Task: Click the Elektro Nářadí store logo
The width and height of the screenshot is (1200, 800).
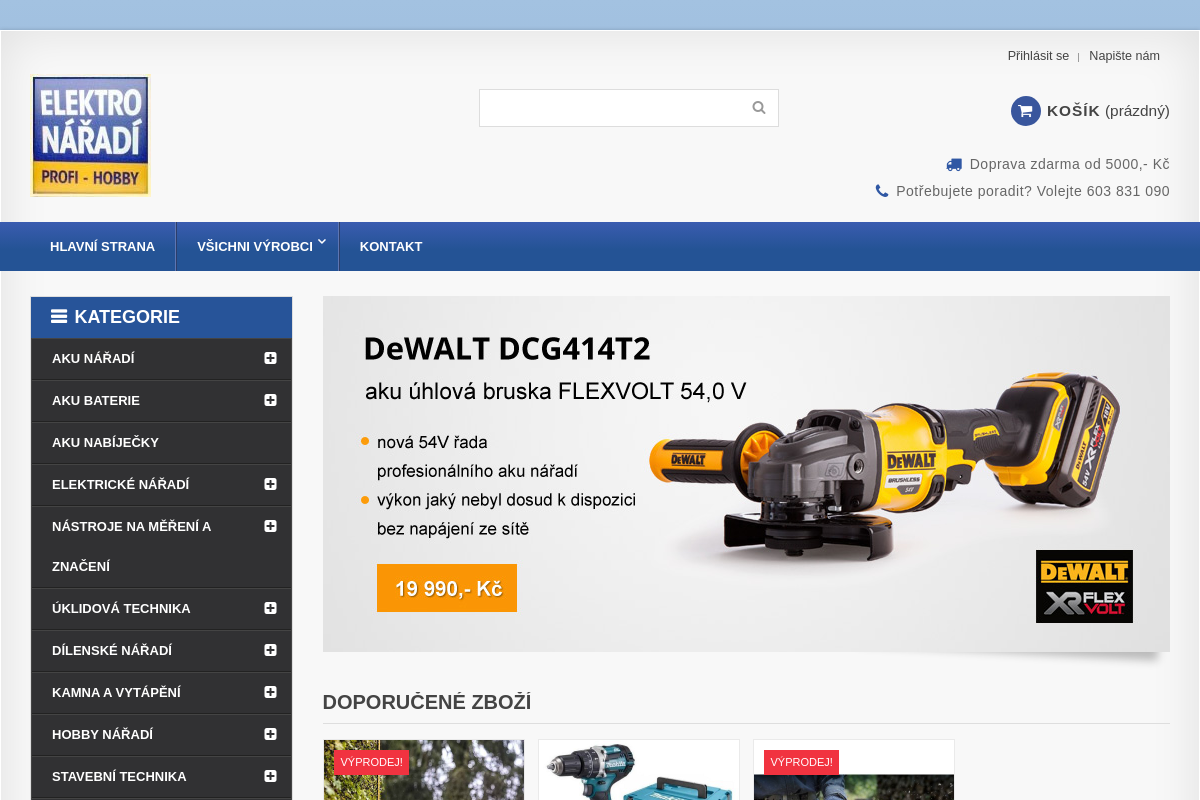Action: pyautogui.click(x=90, y=135)
